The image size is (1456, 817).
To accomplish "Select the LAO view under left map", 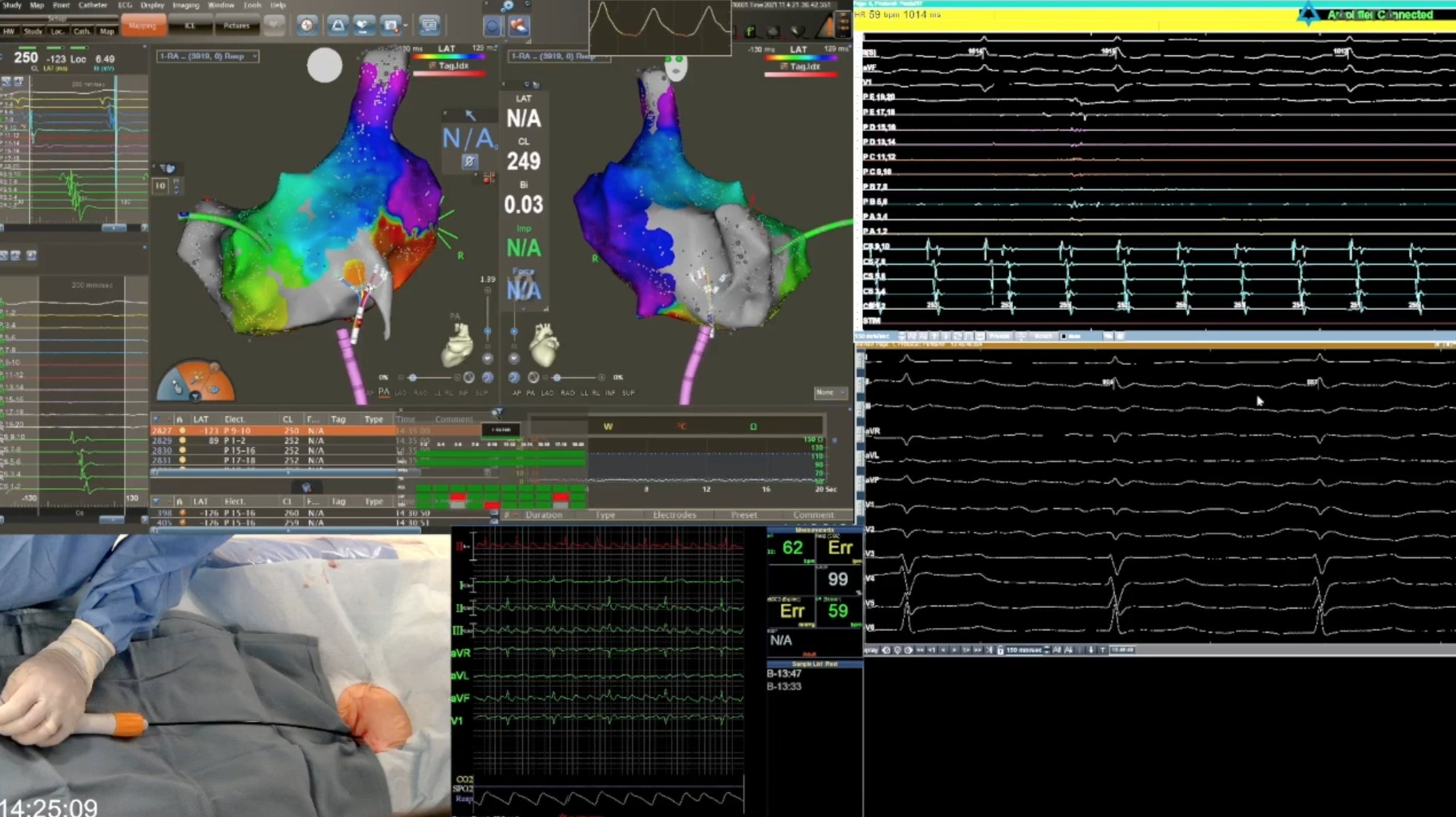I will coord(401,392).
